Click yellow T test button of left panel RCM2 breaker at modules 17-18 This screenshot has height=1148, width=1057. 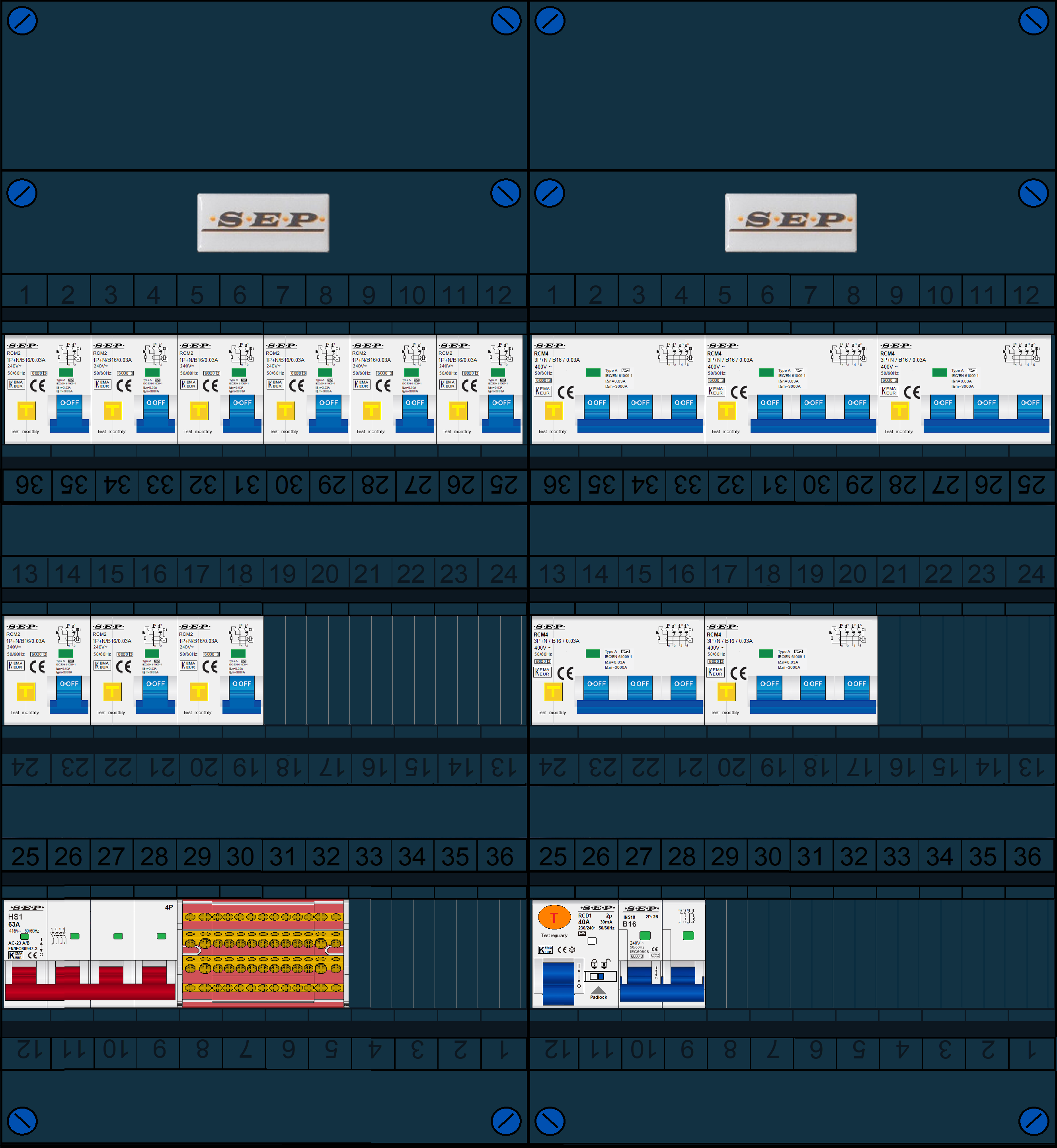tap(199, 691)
